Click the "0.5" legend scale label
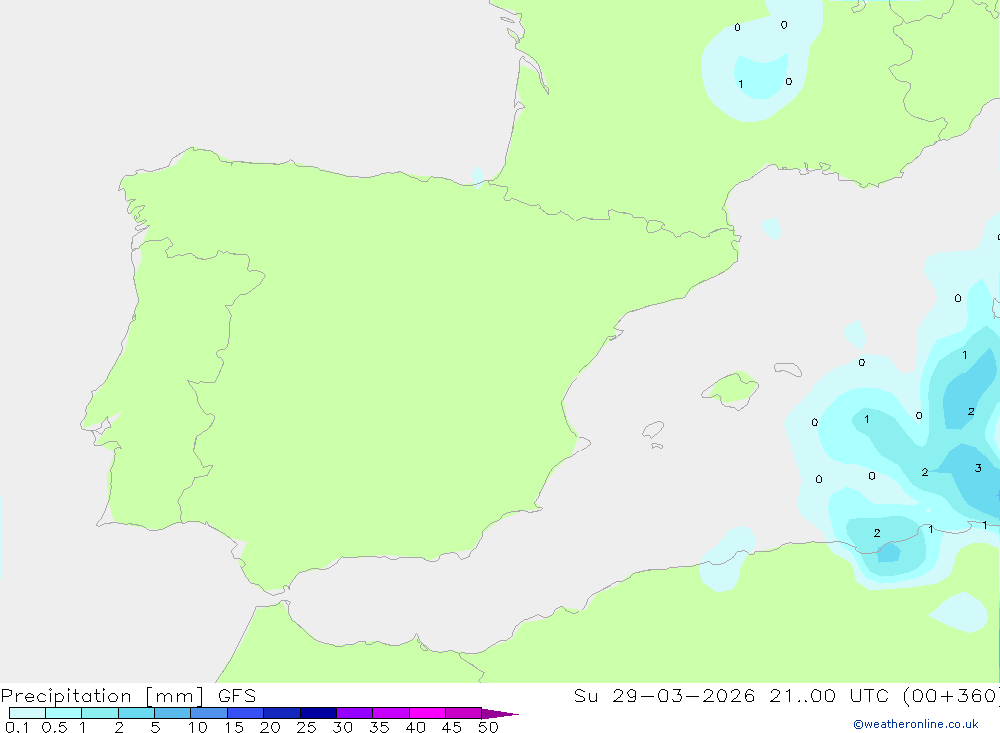 pyautogui.click(x=54, y=727)
